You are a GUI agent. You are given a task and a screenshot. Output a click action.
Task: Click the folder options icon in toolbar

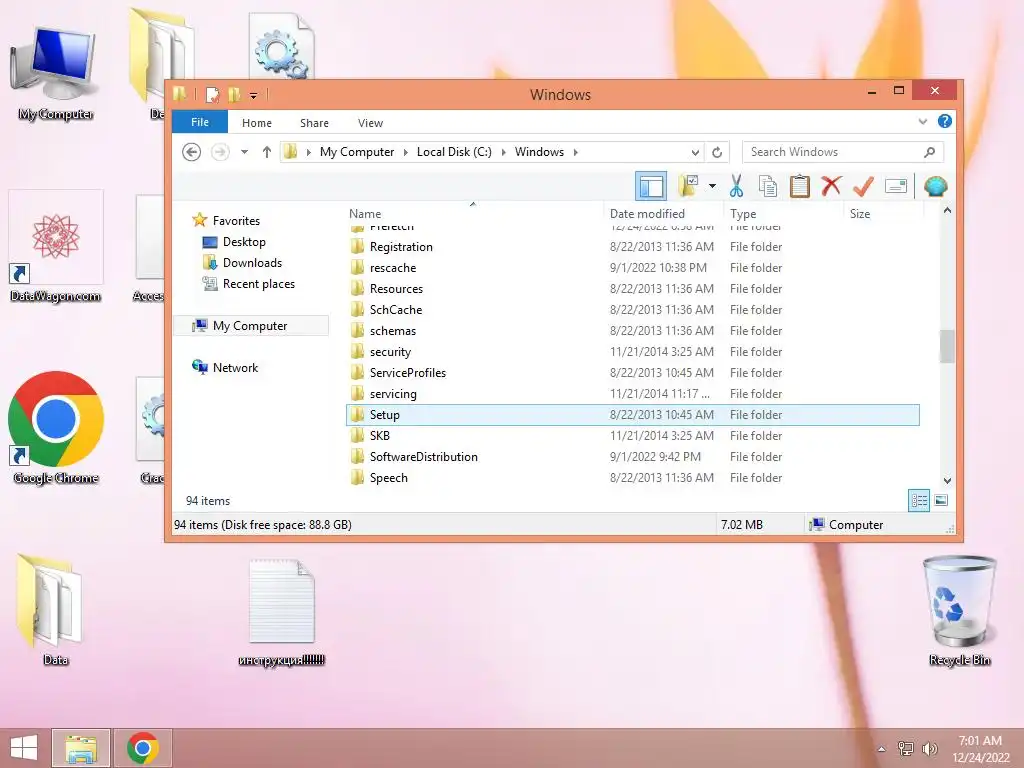tap(688, 186)
